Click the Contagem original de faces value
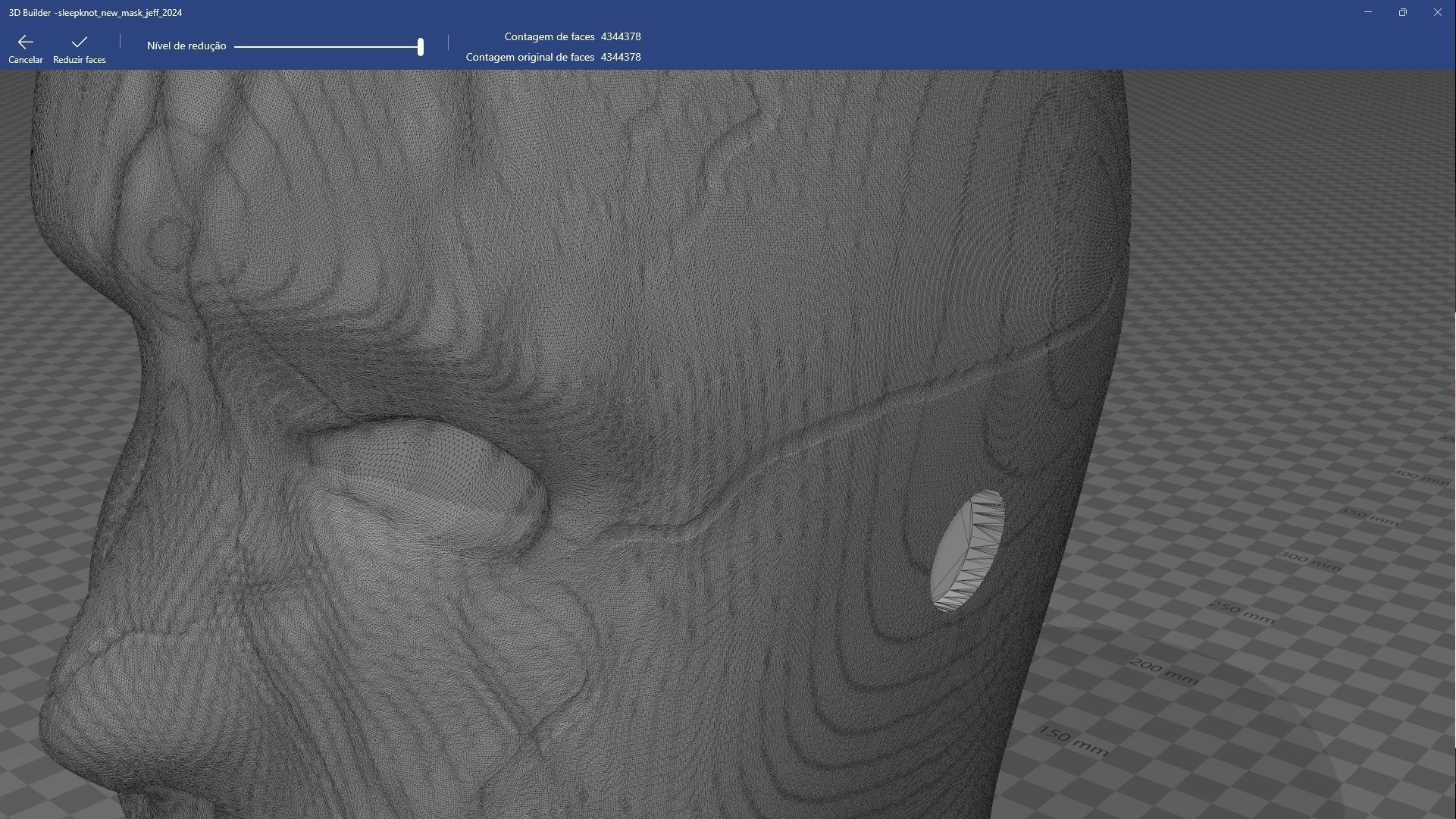 click(620, 57)
